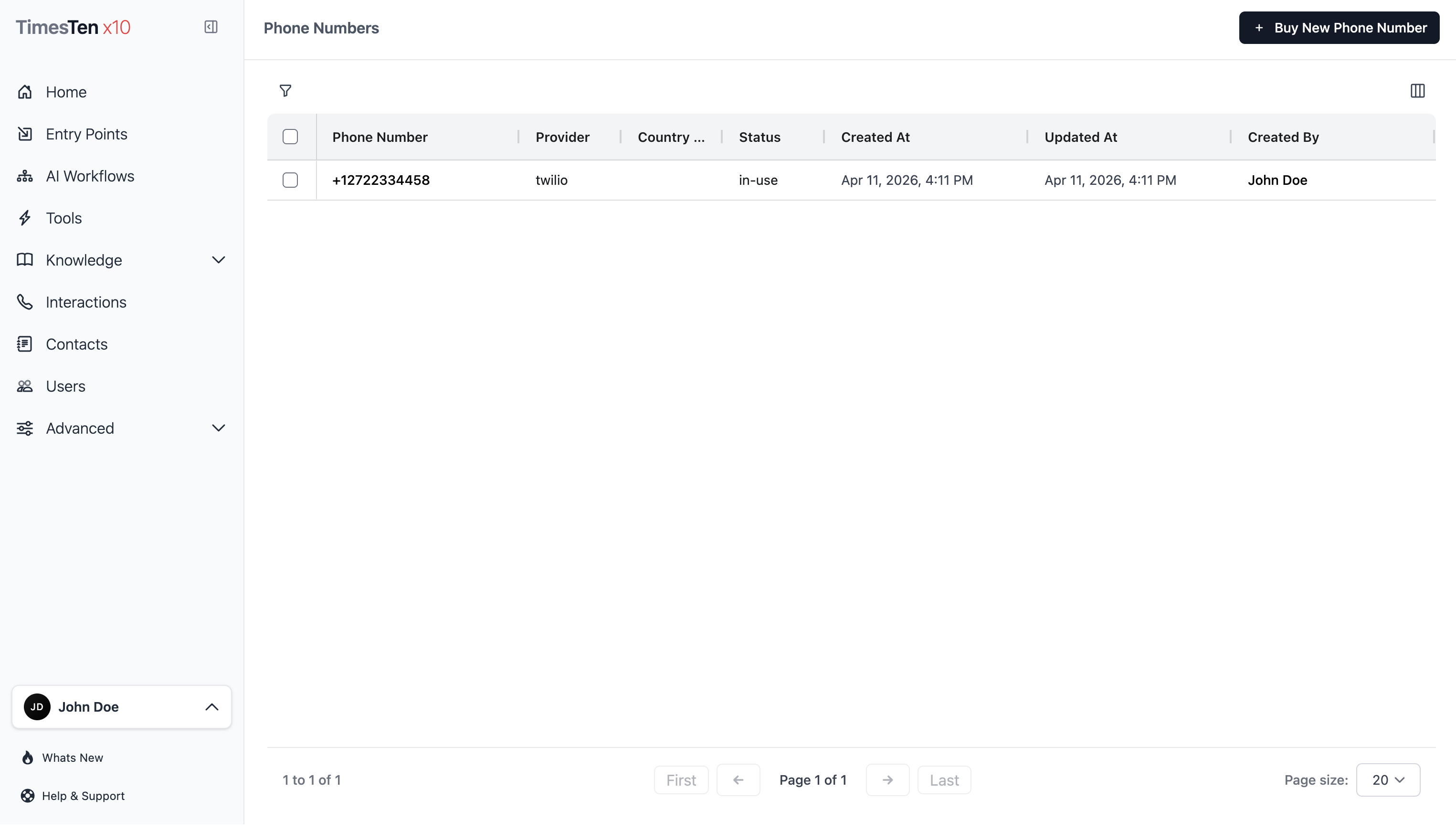
Task: Sort by Country column header
Action: coord(671,137)
